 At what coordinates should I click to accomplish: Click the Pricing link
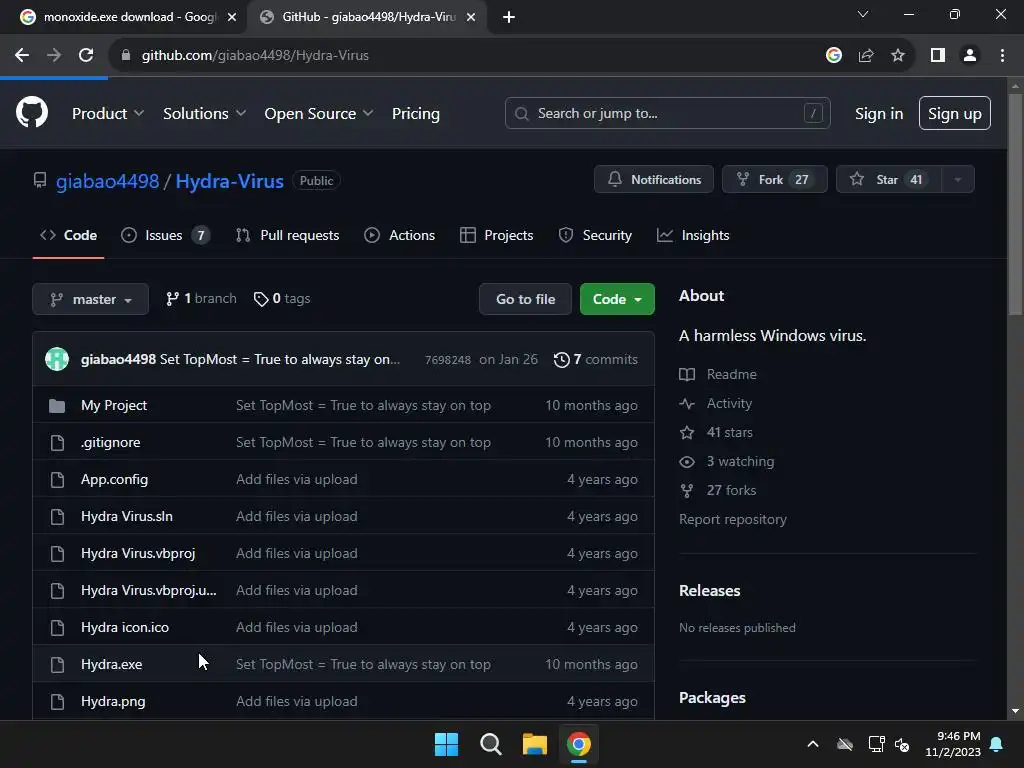pos(416,114)
